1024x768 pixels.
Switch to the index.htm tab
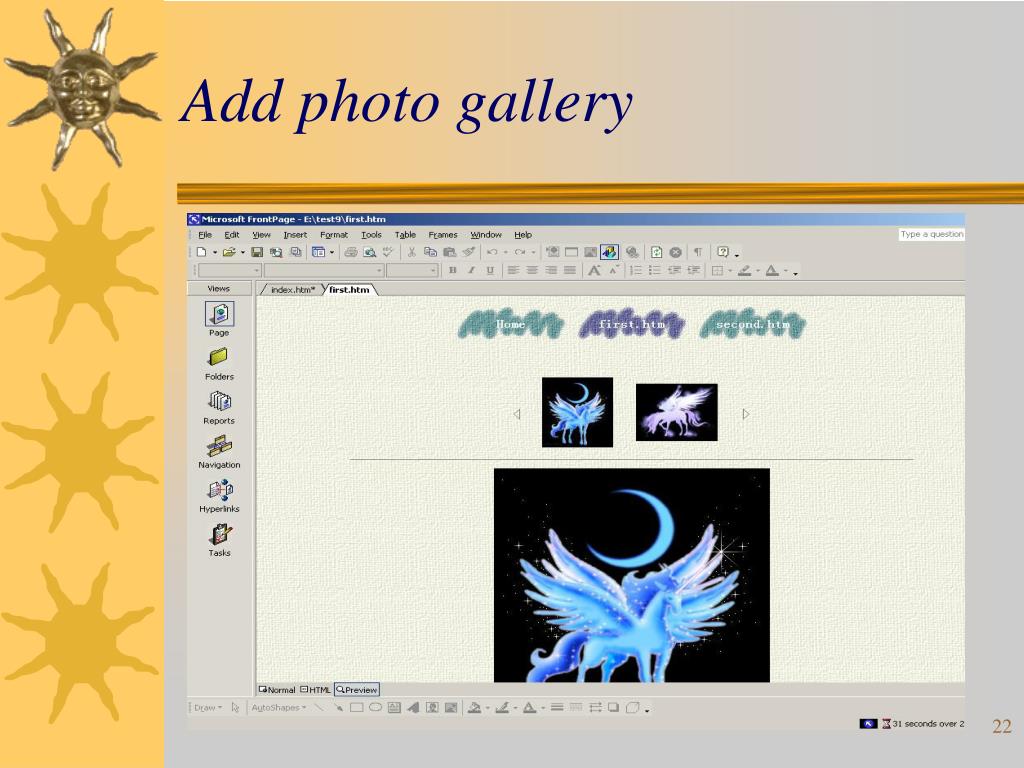pyautogui.click(x=293, y=289)
